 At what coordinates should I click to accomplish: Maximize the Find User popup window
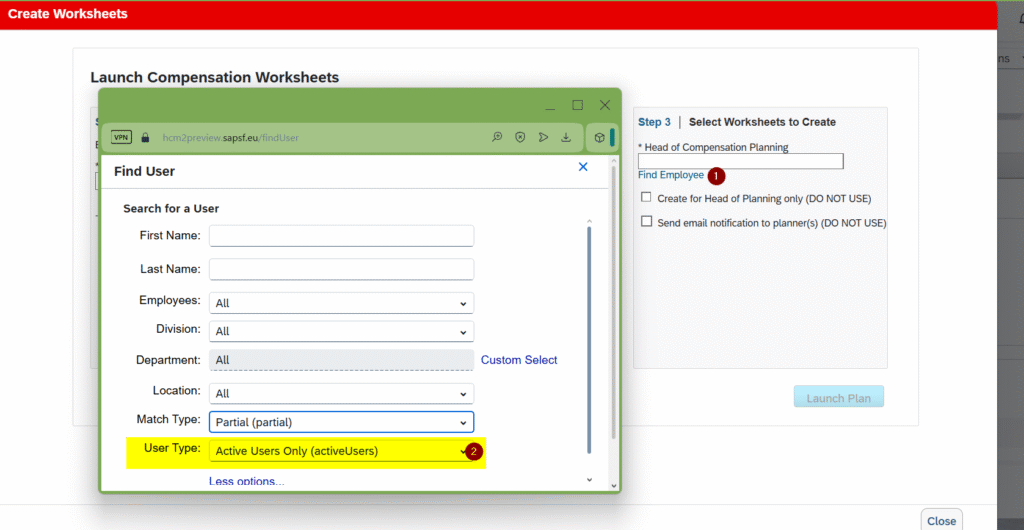click(x=577, y=105)
